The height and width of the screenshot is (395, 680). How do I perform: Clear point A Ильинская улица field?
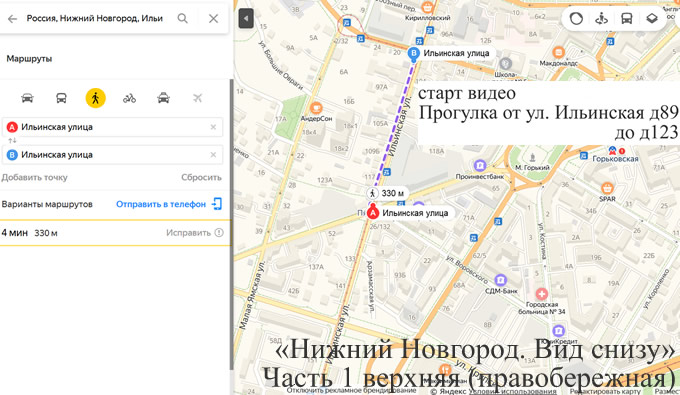pos(213,127)
